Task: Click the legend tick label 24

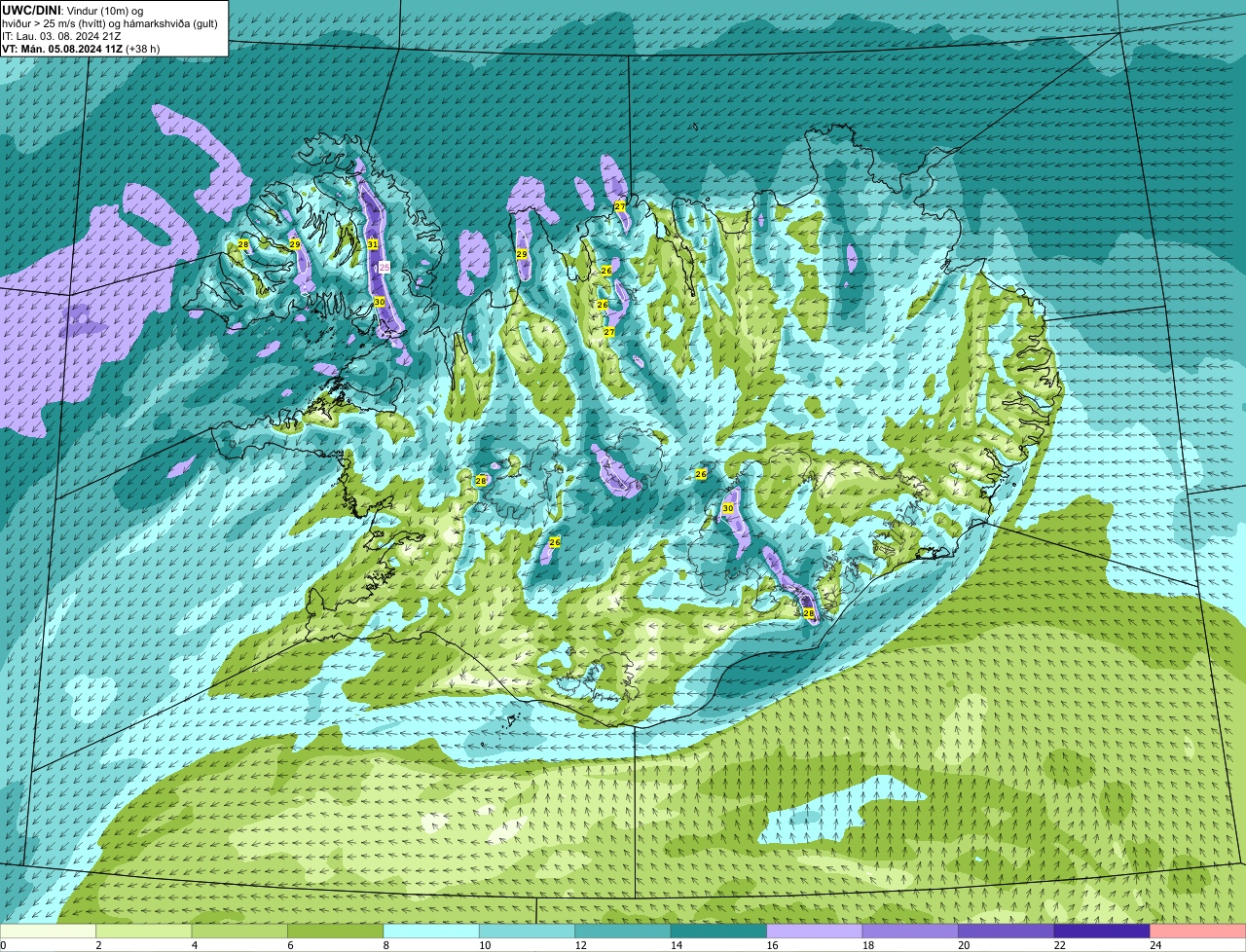Action: (1154, 945)
